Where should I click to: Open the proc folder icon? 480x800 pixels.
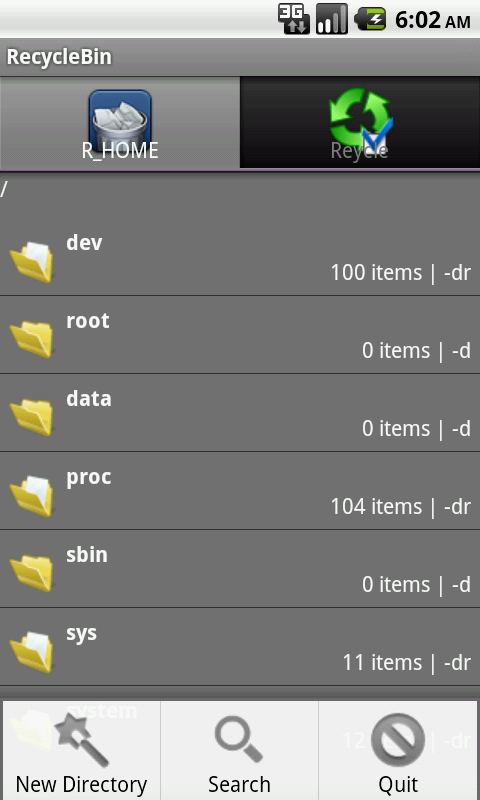32,496
